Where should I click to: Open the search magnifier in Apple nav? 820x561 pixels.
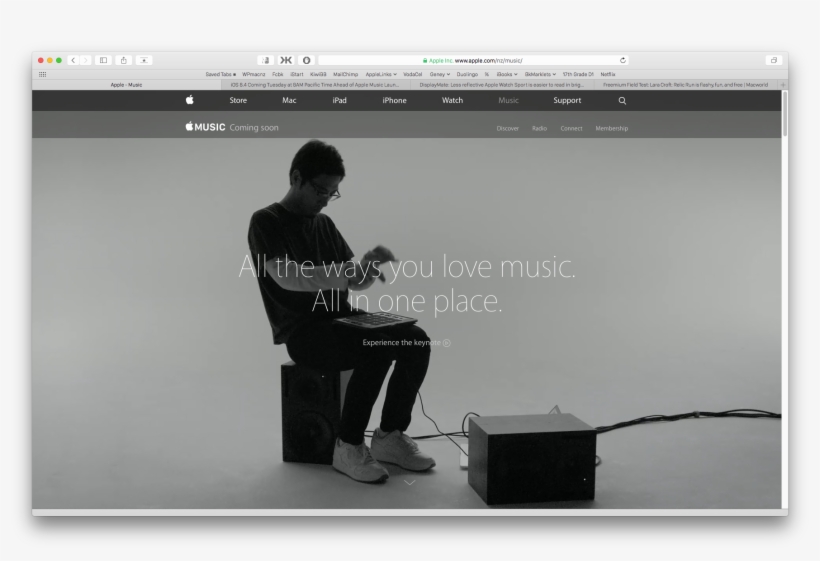click(x=622, y=100)
